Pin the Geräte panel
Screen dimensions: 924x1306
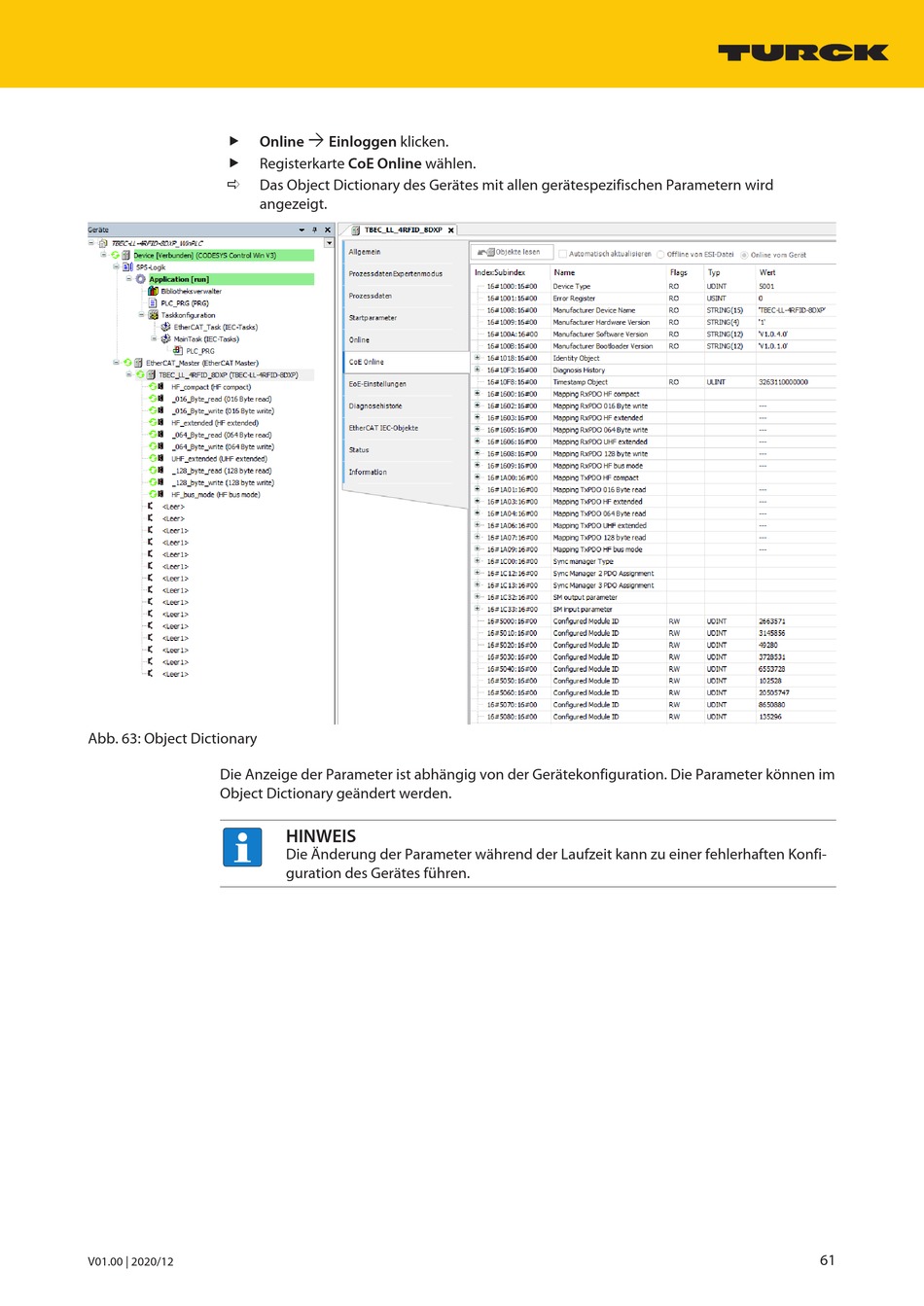pos(314,230)
